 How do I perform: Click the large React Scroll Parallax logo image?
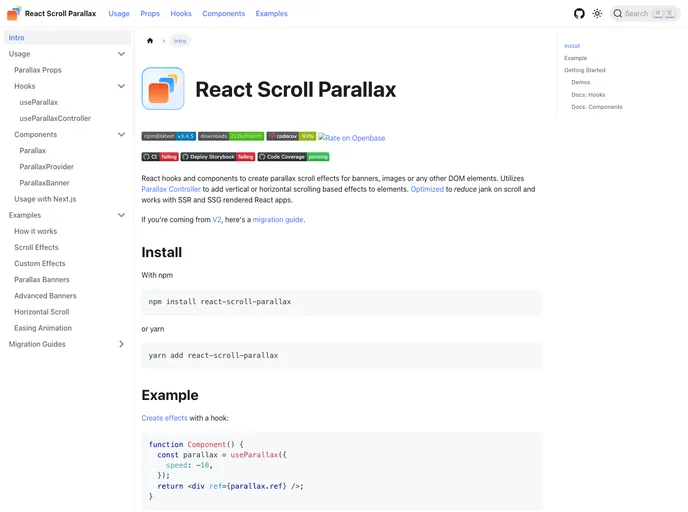163,89
